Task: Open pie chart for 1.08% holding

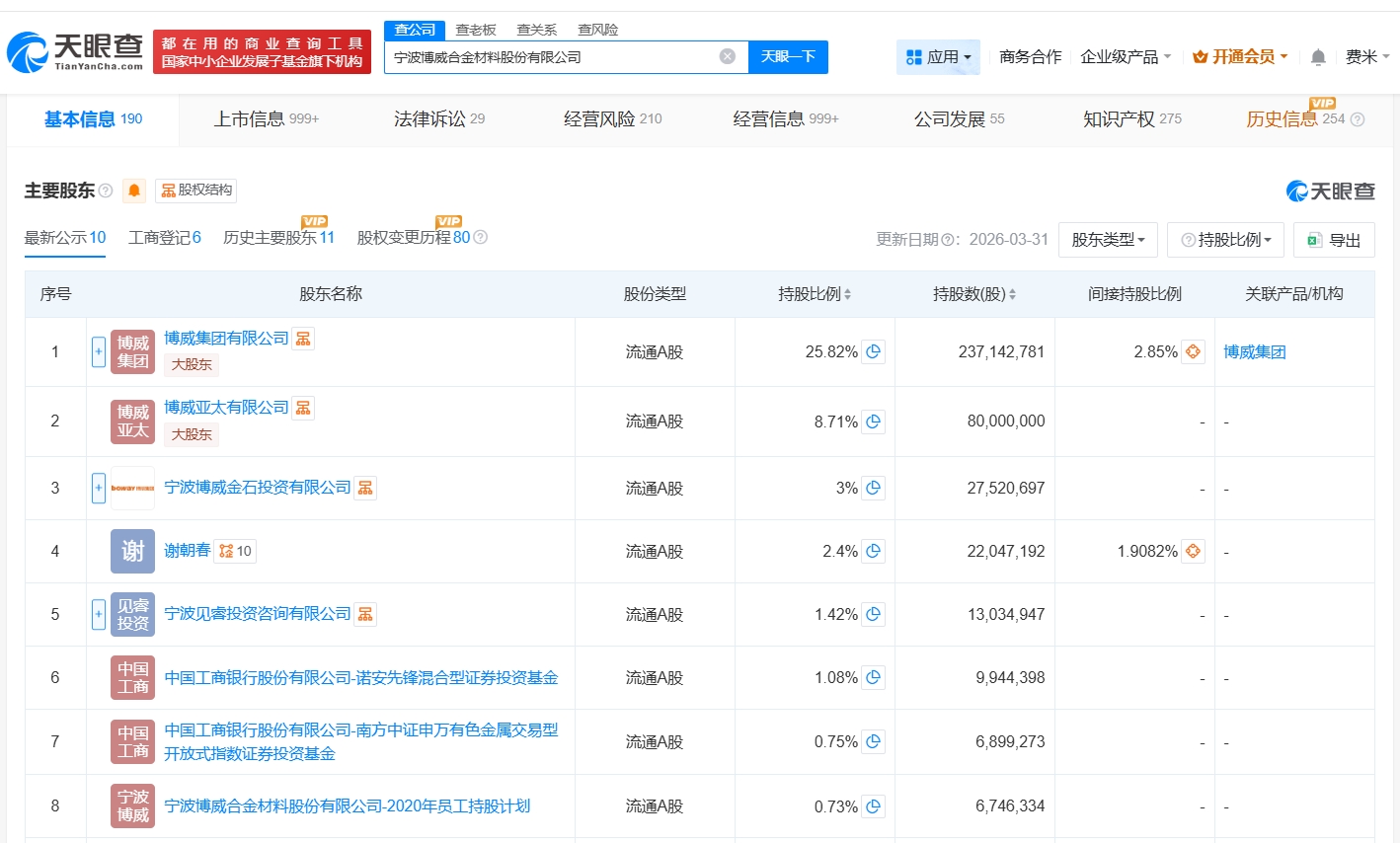Action: tap(873, 677)
